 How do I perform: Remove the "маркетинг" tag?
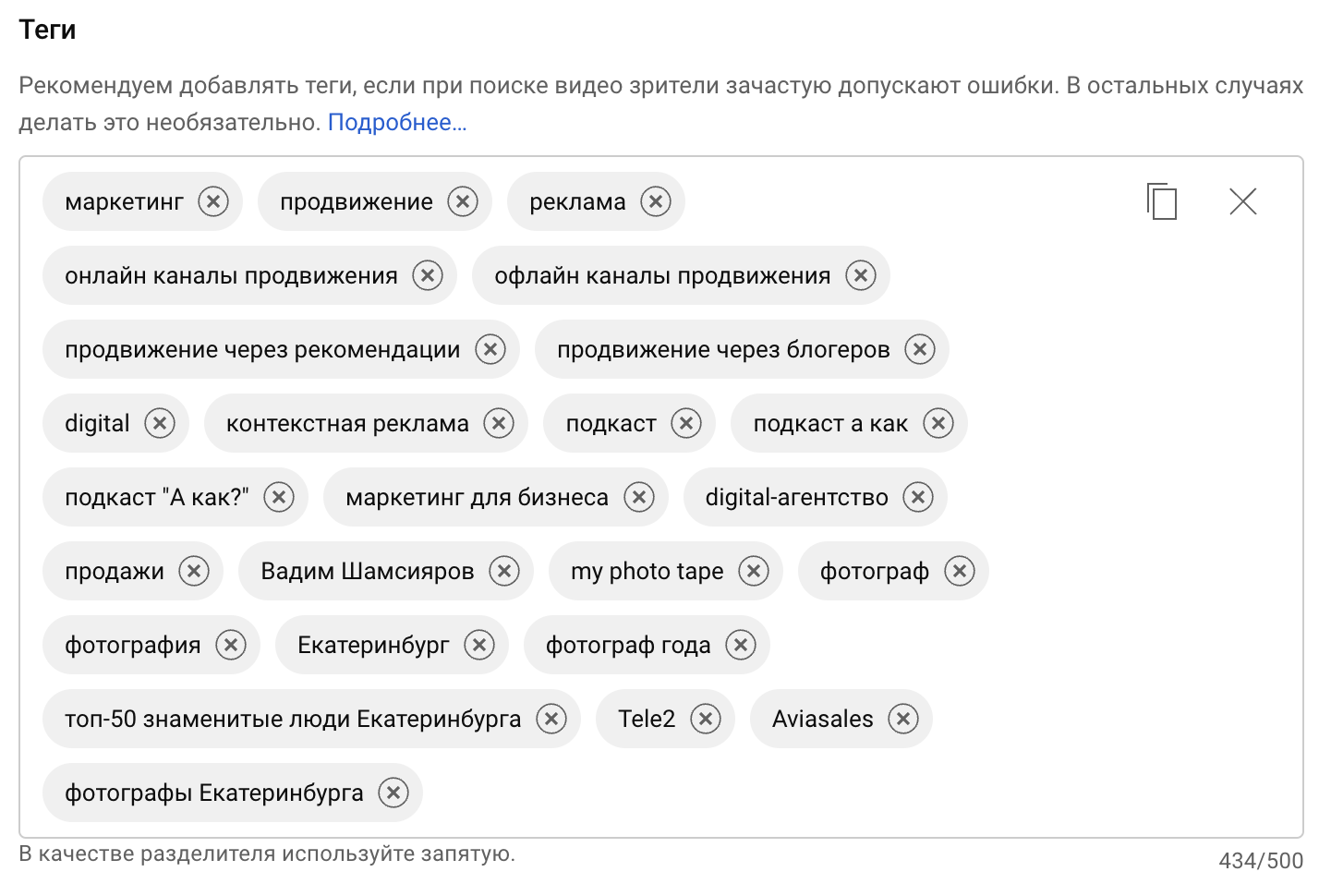(213, 201)
